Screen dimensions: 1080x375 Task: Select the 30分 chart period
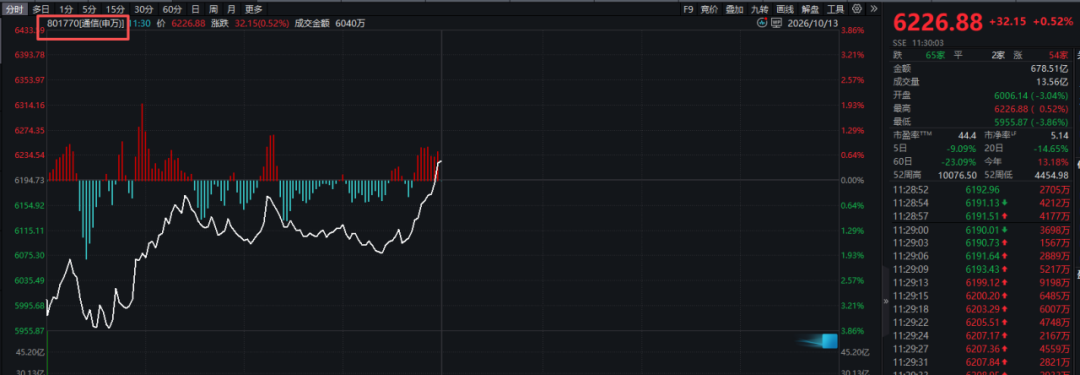coord(143,9)
